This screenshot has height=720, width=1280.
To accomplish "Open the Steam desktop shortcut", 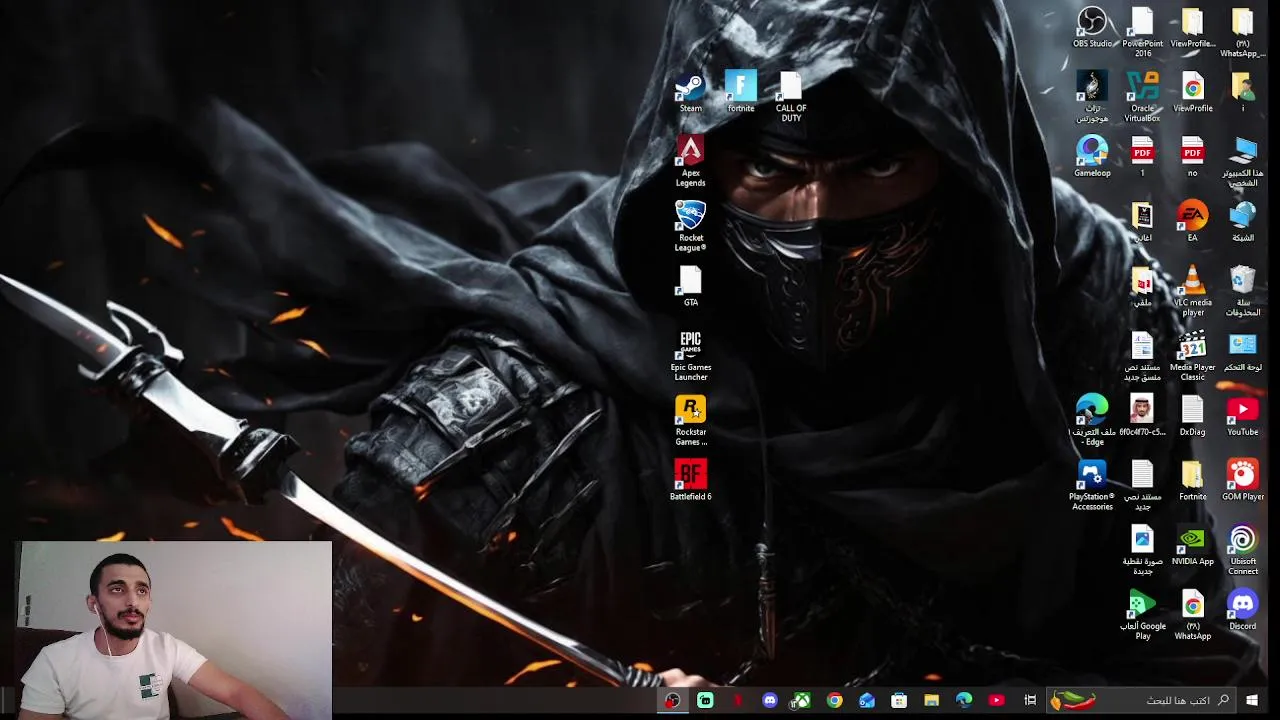I will click(x=690, y=93).
